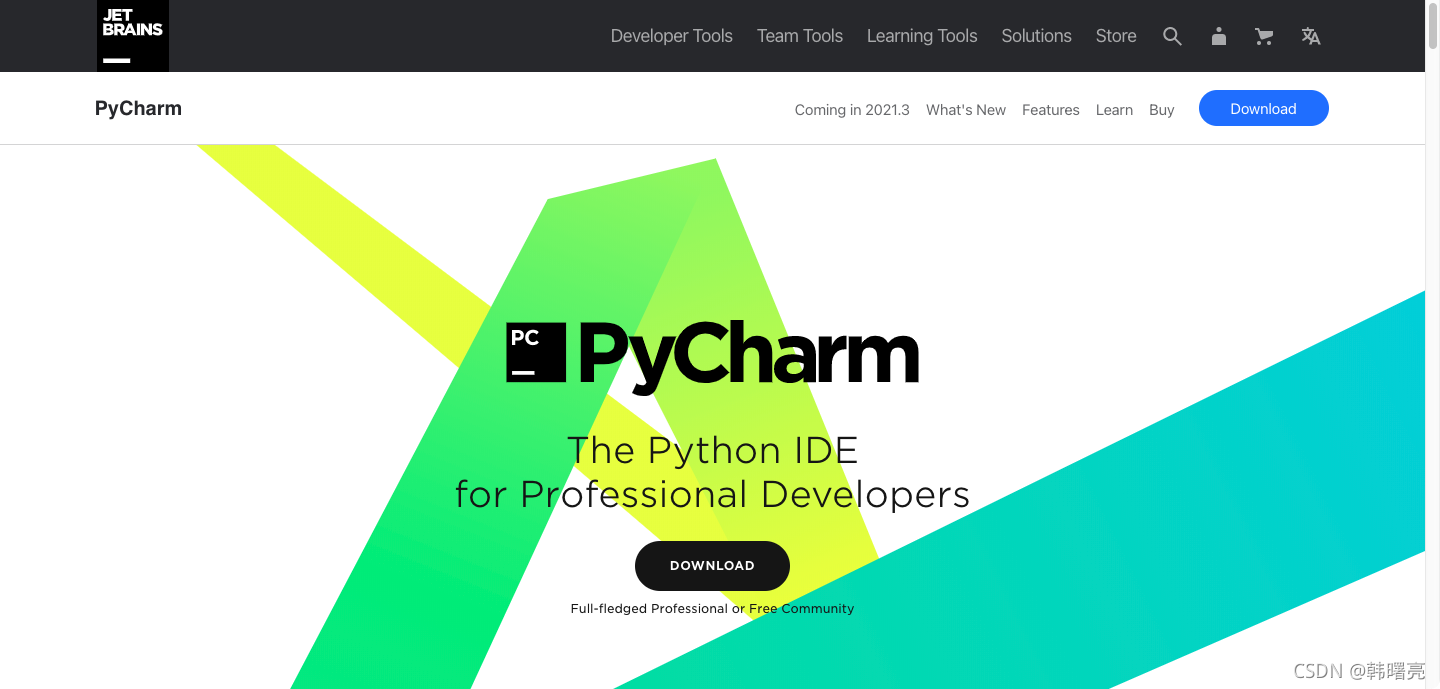Image resolution: width=1440 pixels, height=689 pixels.
Task: Open the Buy link
Action: click(1161, 110)
